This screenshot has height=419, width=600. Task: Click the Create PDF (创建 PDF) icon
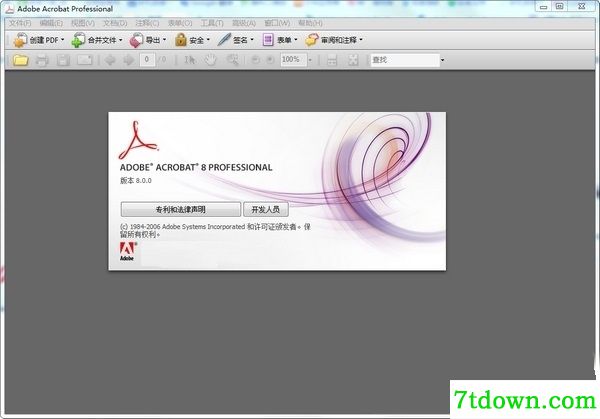[20, 40]
